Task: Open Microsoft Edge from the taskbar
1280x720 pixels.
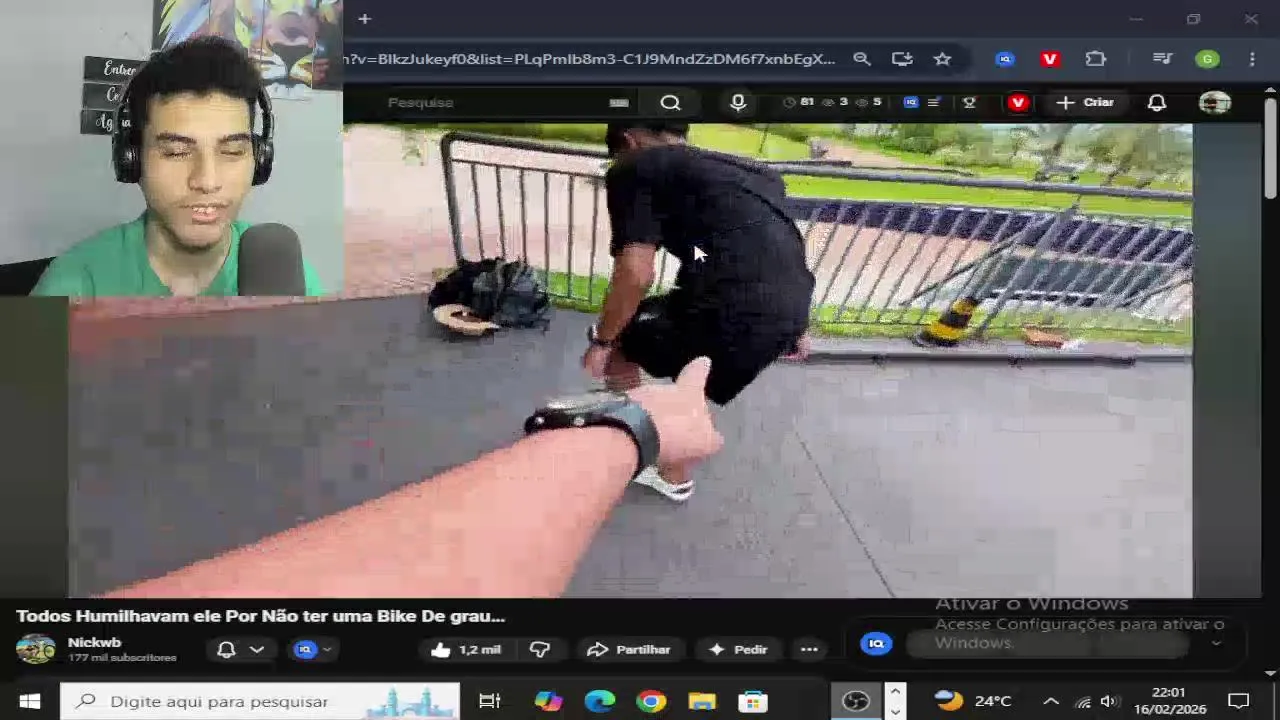Action: click(x=600, y=701)
